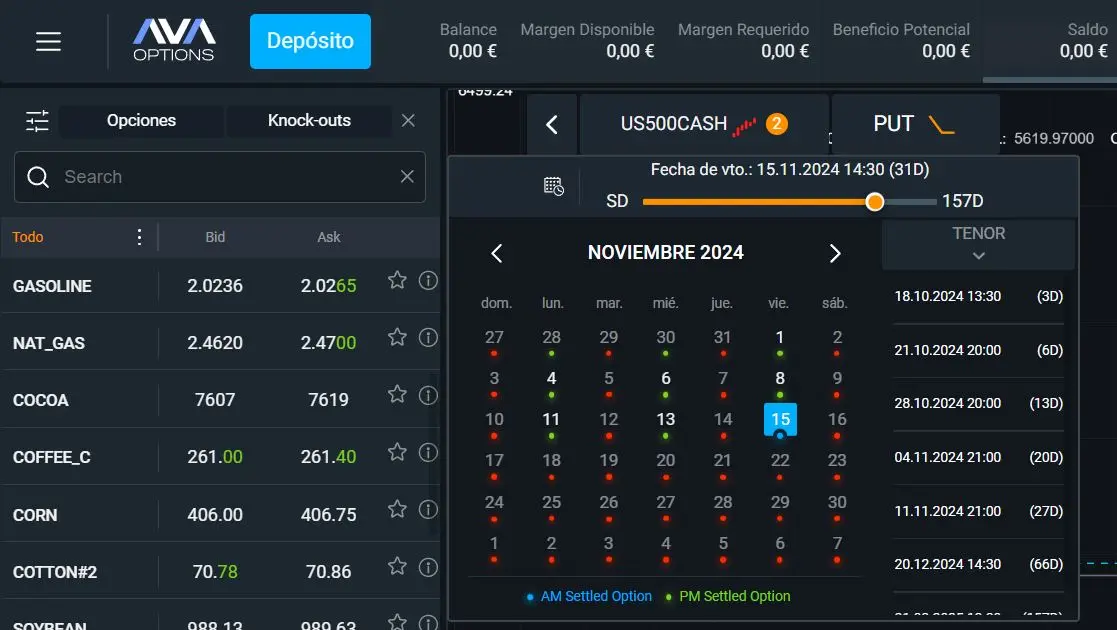The height and width of the screenshot is (630, 1117).
Task: Click the calendar clock icon
Action: pyautogui.click(x=553, y=186)
